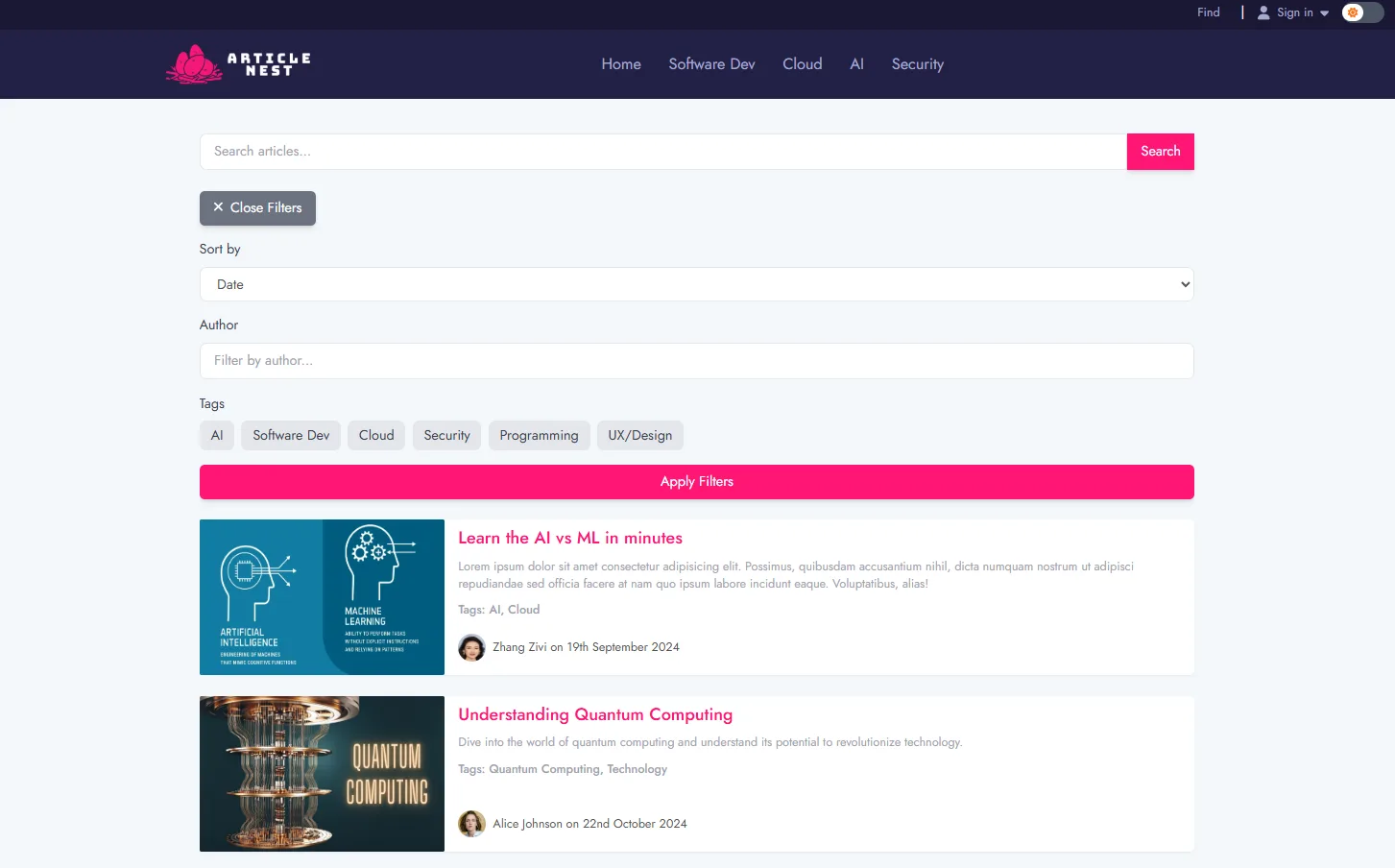Open the Home navigation item
This screenshot has width=1395, height=868.
point(620,64)
